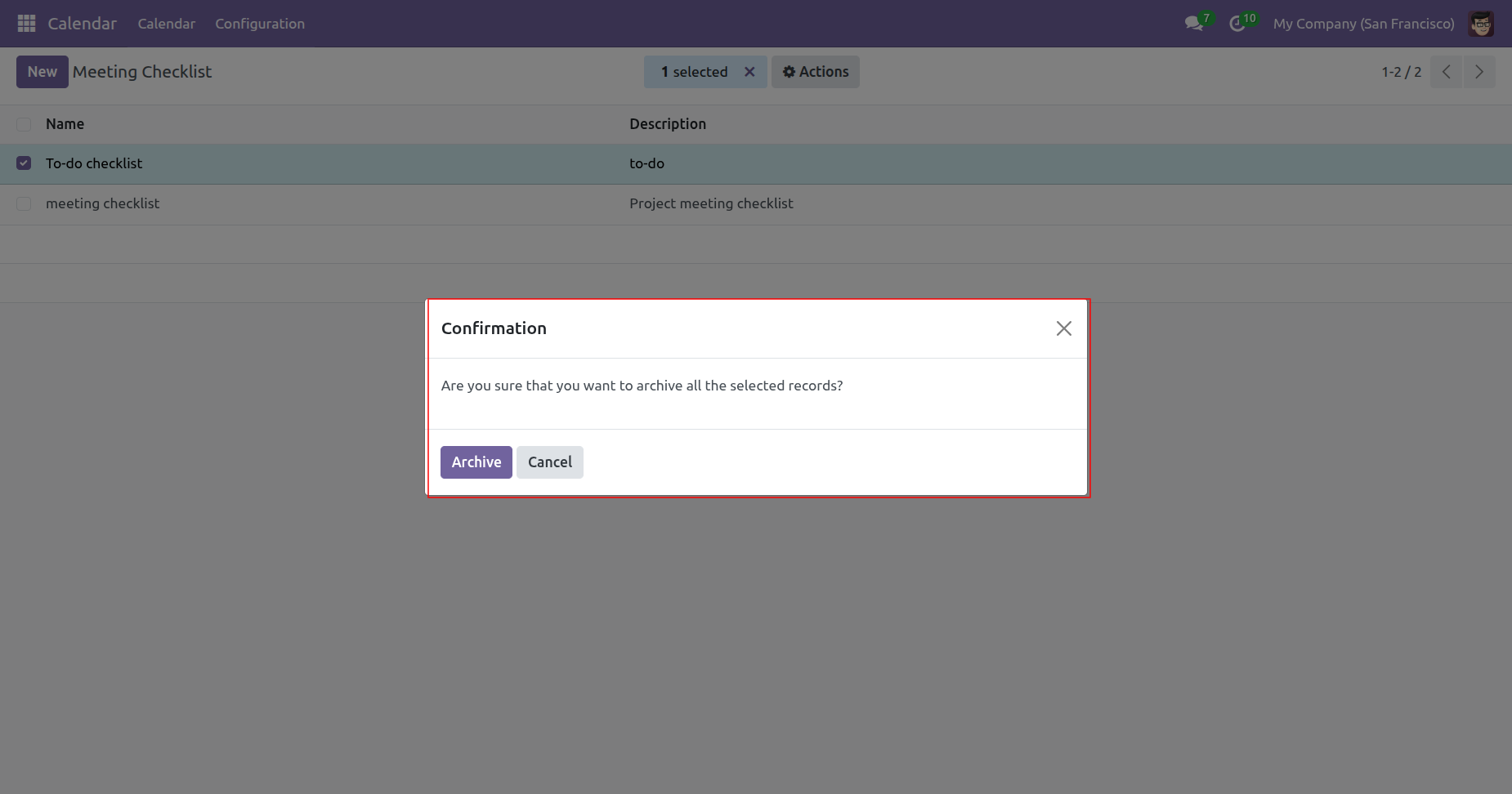Viewport: 1512px width, 794px height.
Task: Expand the Configuration menu
Action: 260,24
